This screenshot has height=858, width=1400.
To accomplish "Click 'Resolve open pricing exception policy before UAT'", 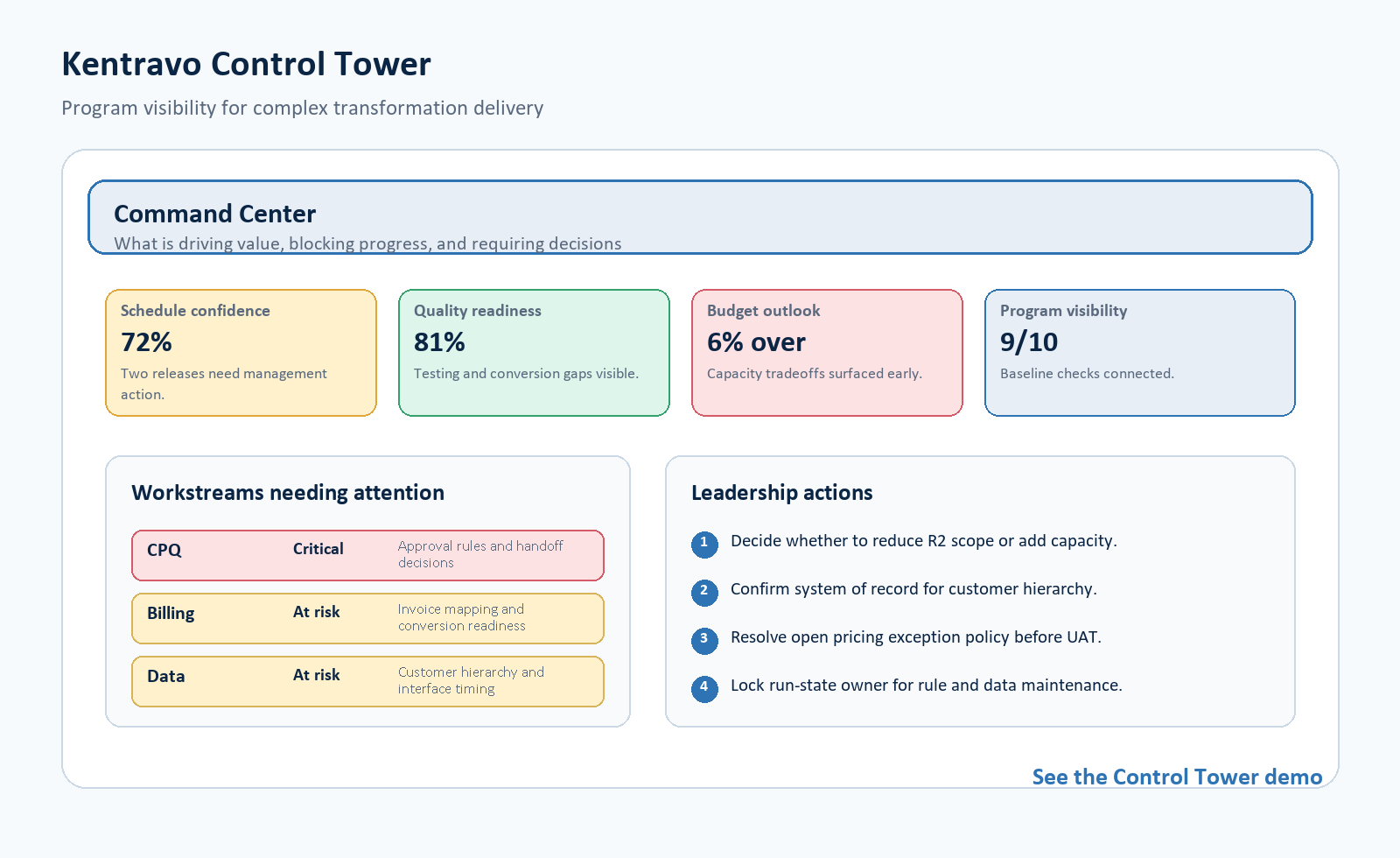I will 916,637.
